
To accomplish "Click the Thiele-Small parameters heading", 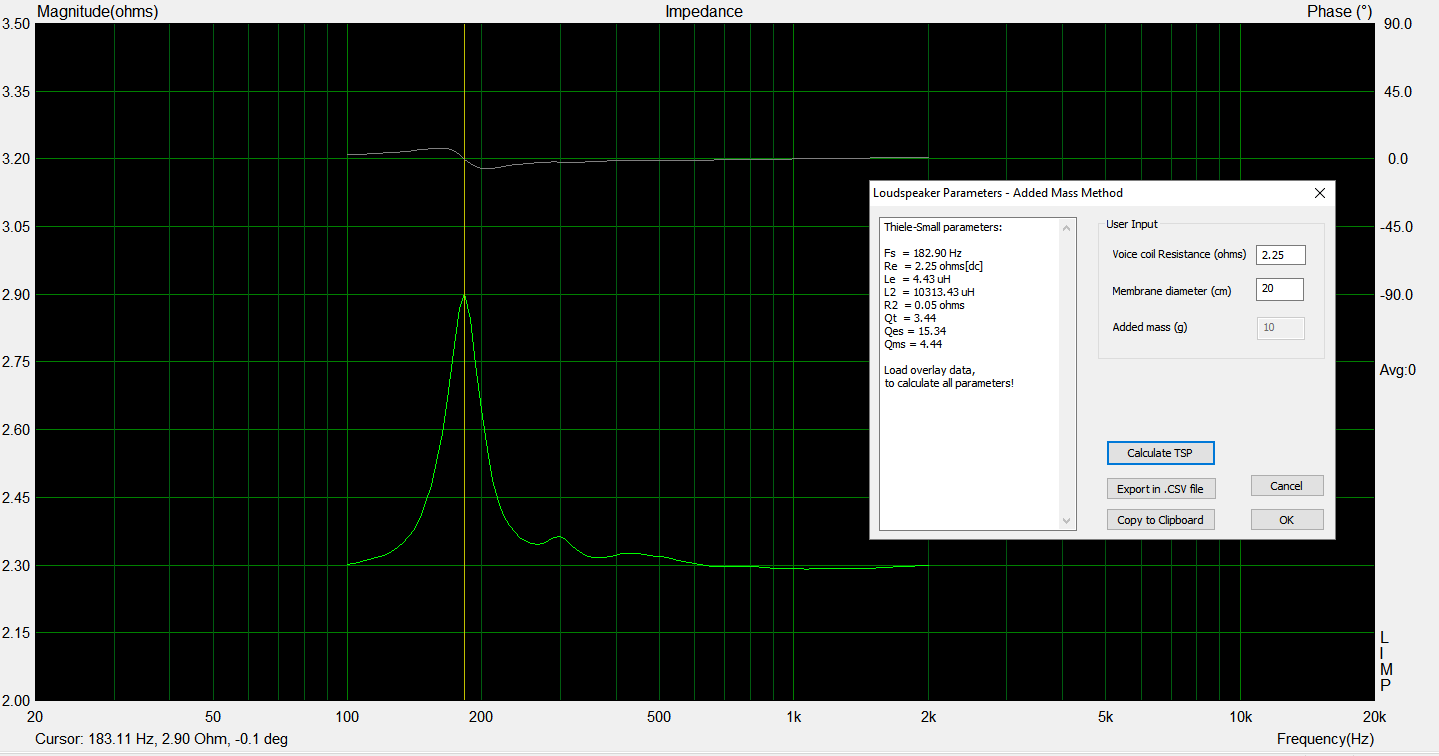I will [943, 227].
